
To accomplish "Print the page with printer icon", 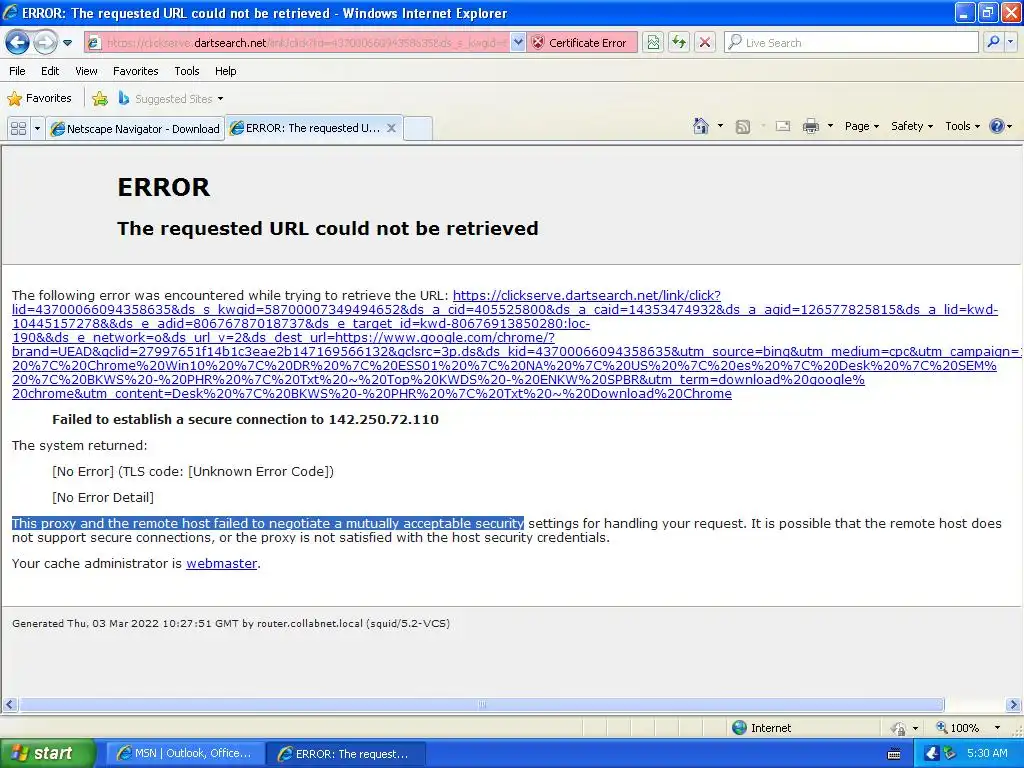I will click(x=810, y=126).
